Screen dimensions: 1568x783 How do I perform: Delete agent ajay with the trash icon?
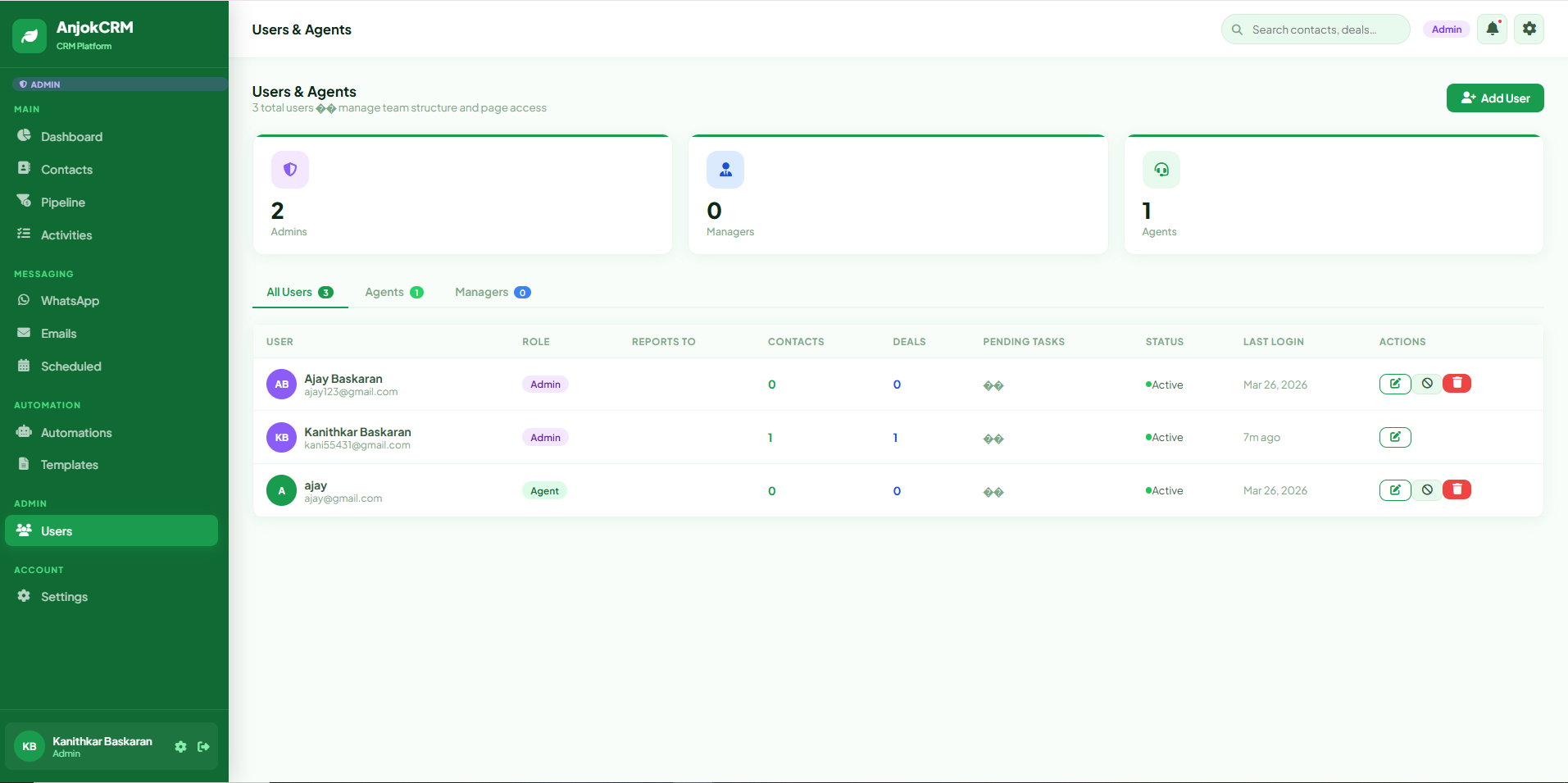click(x=1457, y=489)
